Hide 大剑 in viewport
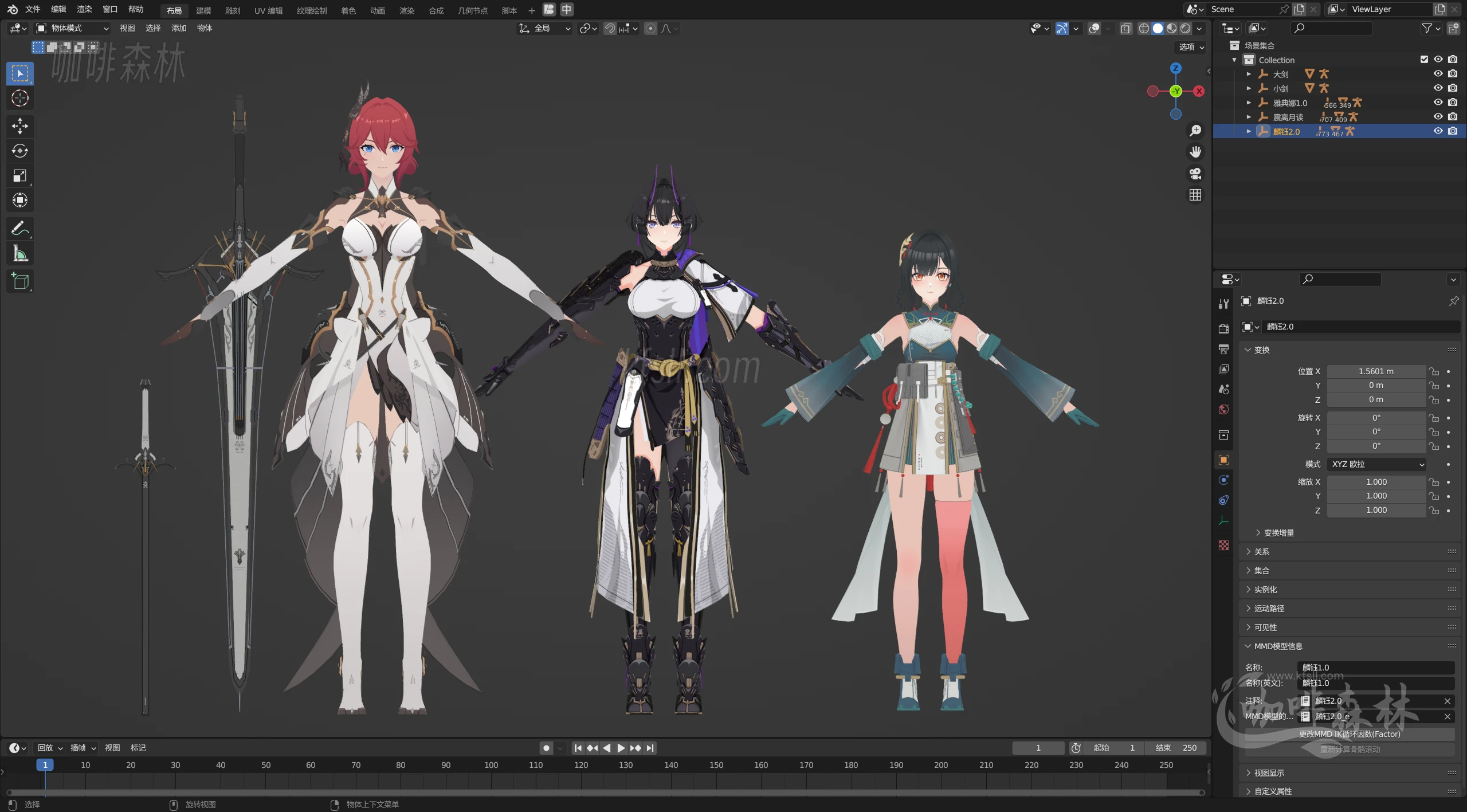The width and height of the screenshot is (1467, 812). (1438, 74)
